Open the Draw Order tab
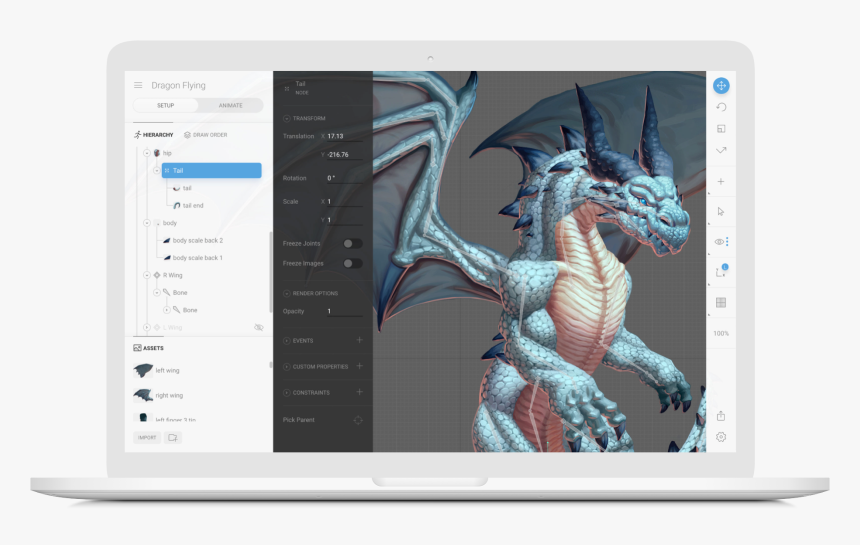The height and width of the screenshot is (545, 860). pyautogui.click(x=205, y=134)
